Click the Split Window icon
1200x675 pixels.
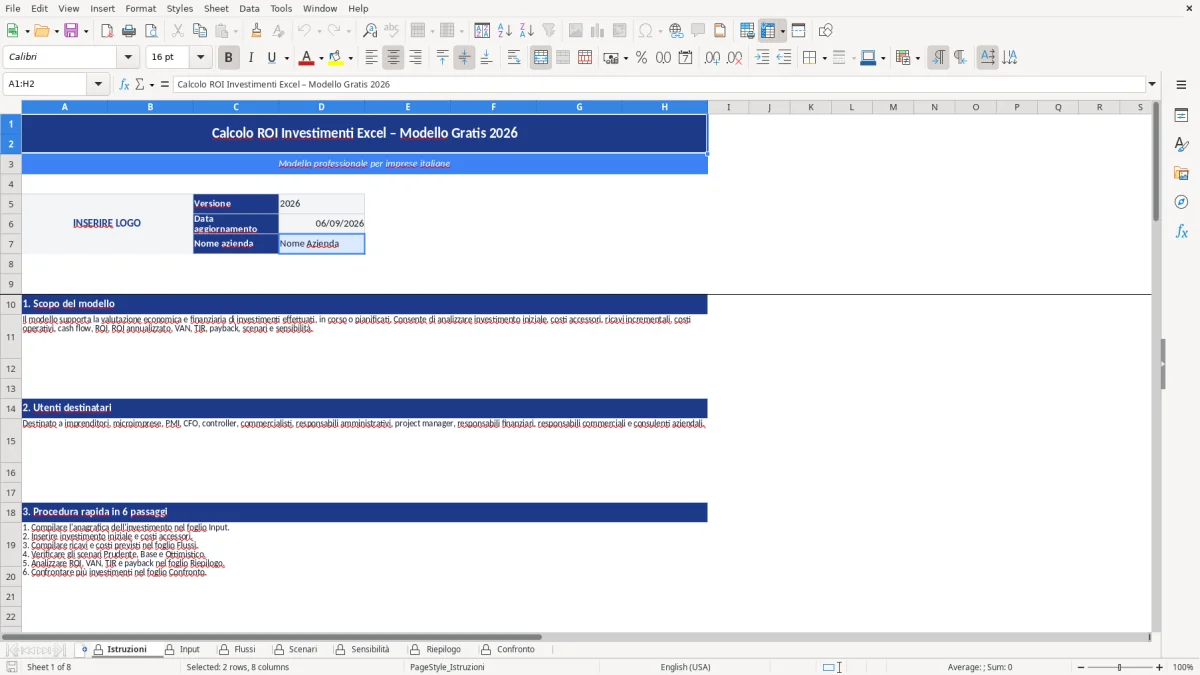(799, 31)
